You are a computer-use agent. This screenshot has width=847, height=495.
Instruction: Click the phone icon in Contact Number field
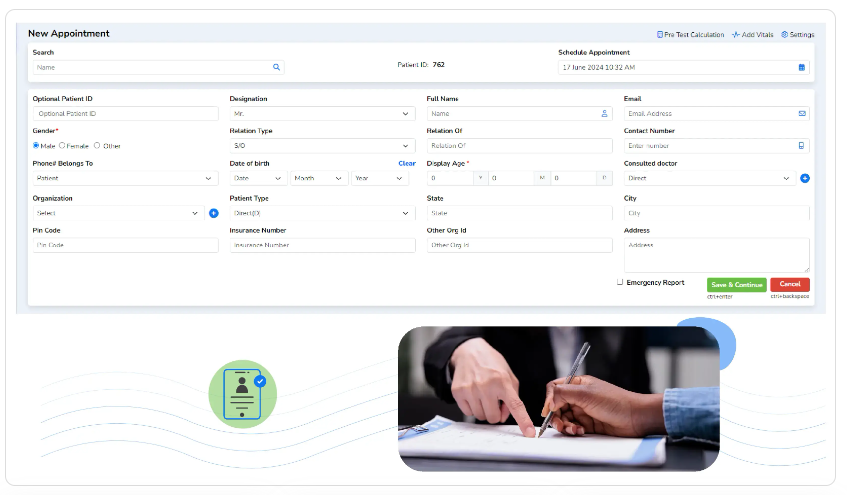pos(801,145)
